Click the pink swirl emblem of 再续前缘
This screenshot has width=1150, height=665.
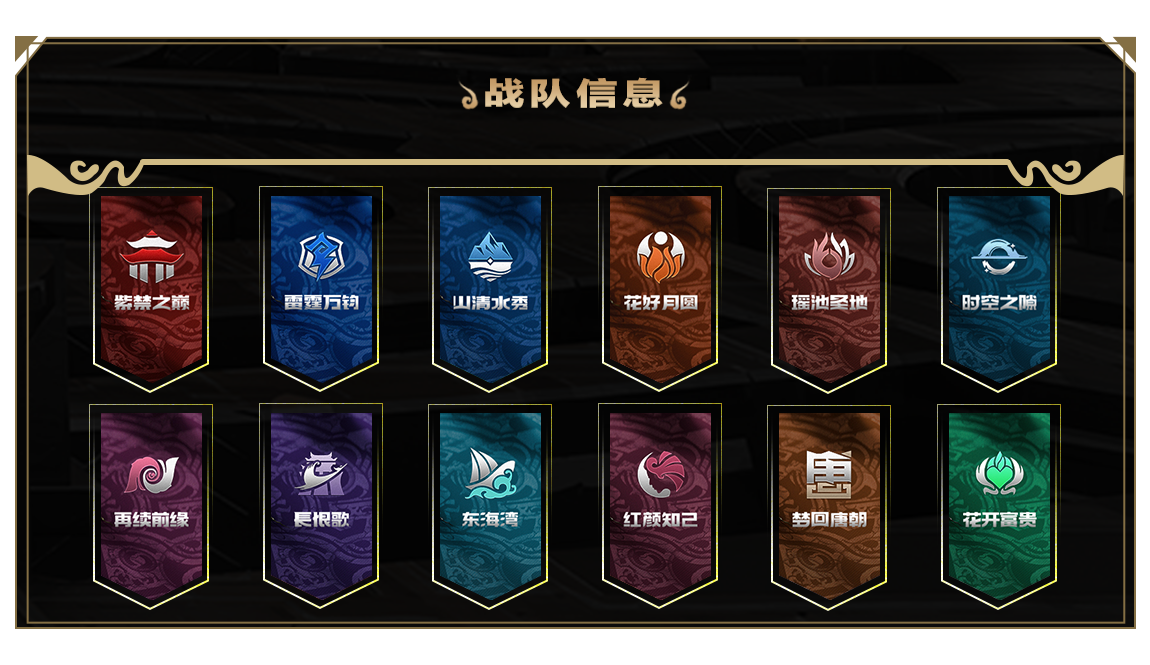point(151,475)
